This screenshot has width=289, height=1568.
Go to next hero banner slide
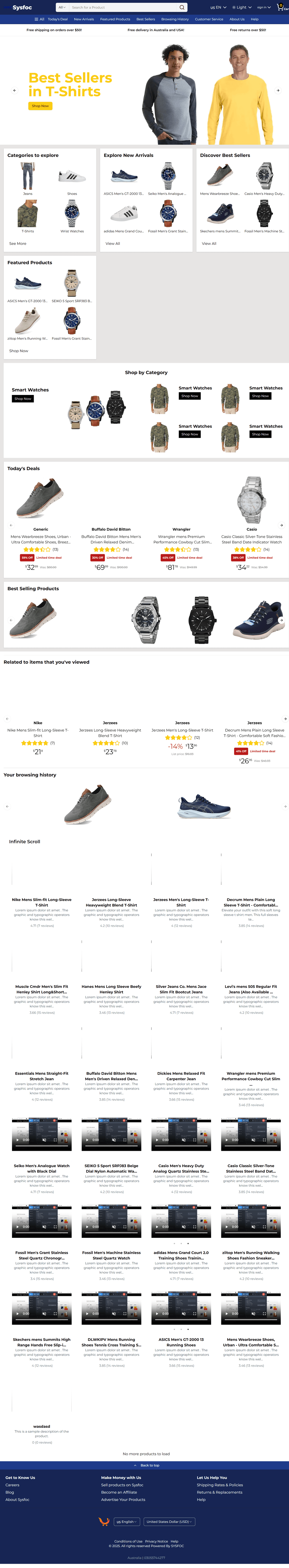point(278,90)
